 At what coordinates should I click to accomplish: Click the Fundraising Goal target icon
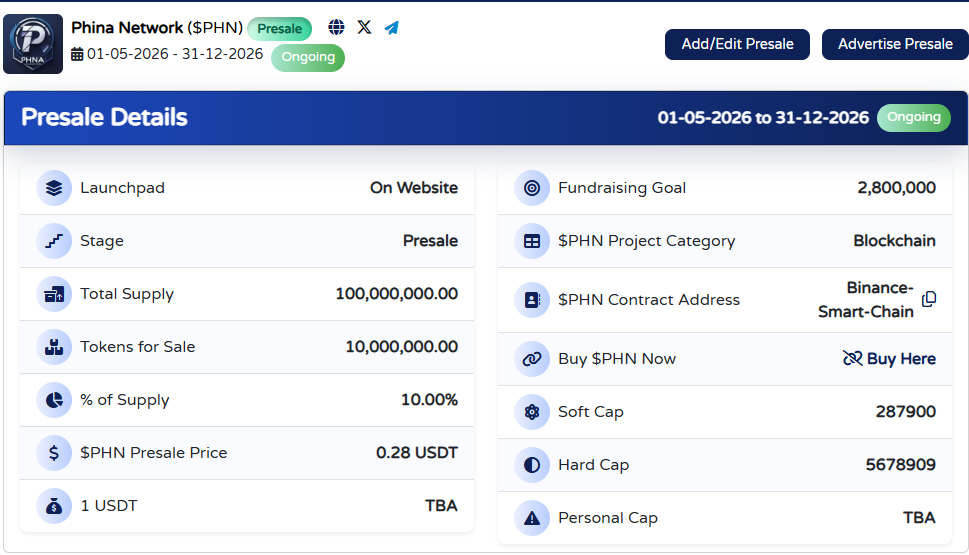tap(531, 188)
